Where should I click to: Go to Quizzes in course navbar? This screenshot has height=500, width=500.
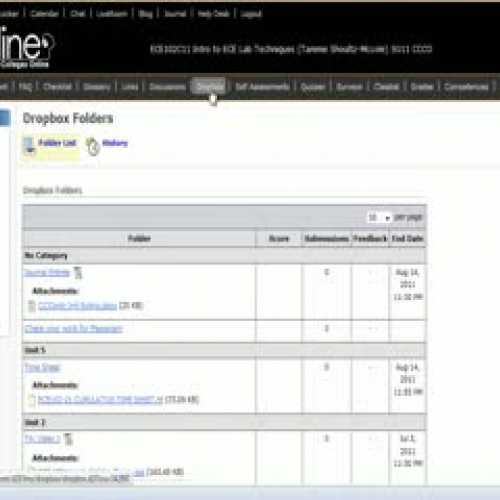313,87
